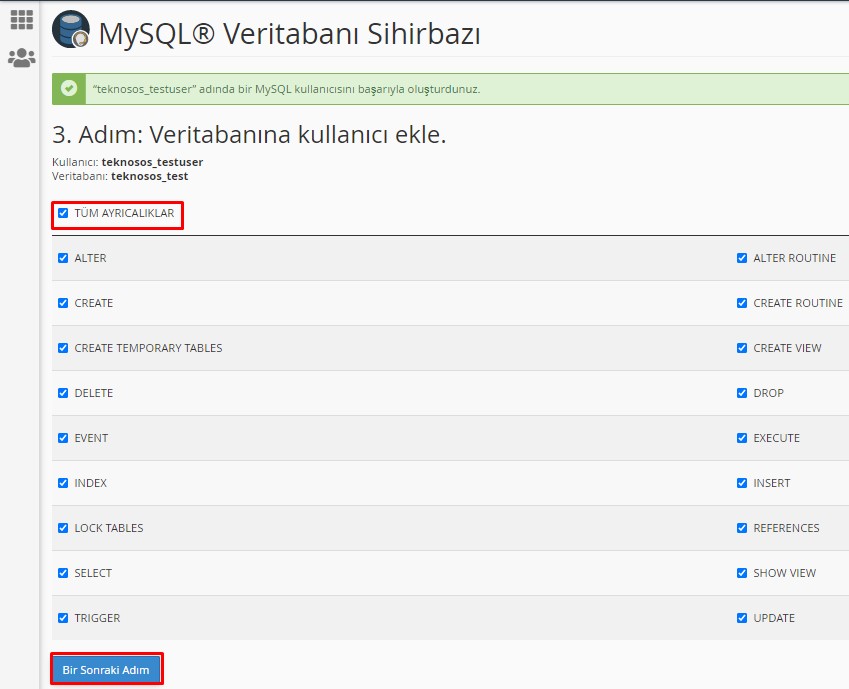Toggle the EVENT privilege checkbox
This screenshot has width=849, height=689.
pyautogui.click(x=63, y=438)
